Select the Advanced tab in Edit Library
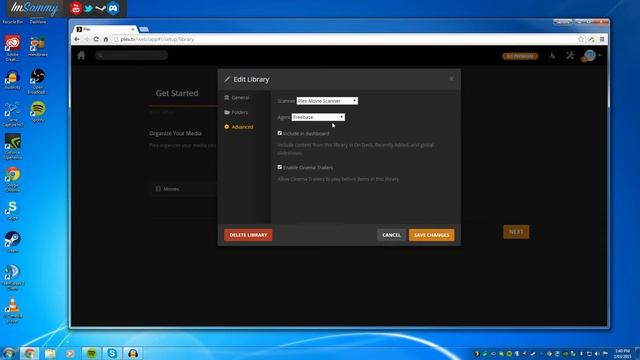The height and width of the screenshot is (360, 640). point(239,127)
